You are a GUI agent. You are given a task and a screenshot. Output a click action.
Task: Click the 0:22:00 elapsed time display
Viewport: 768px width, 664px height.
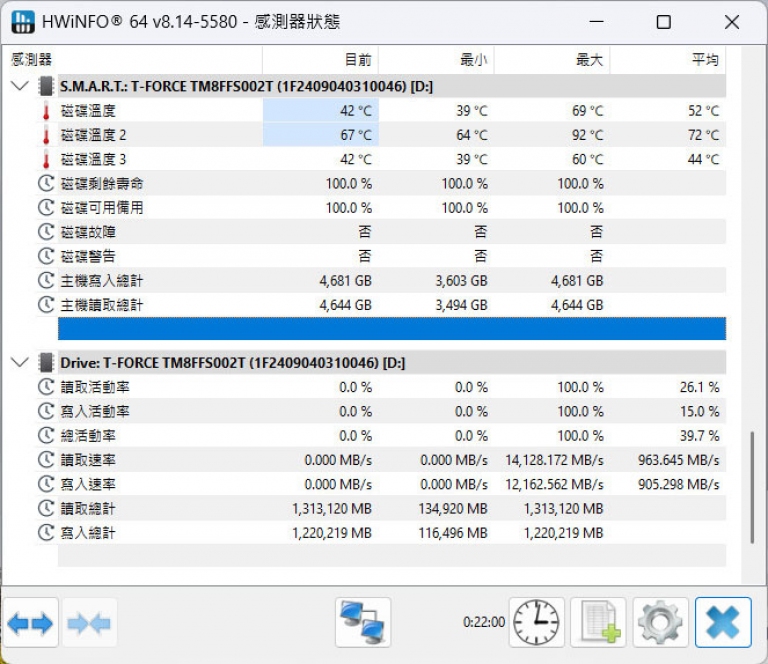[x=484, y=622]
